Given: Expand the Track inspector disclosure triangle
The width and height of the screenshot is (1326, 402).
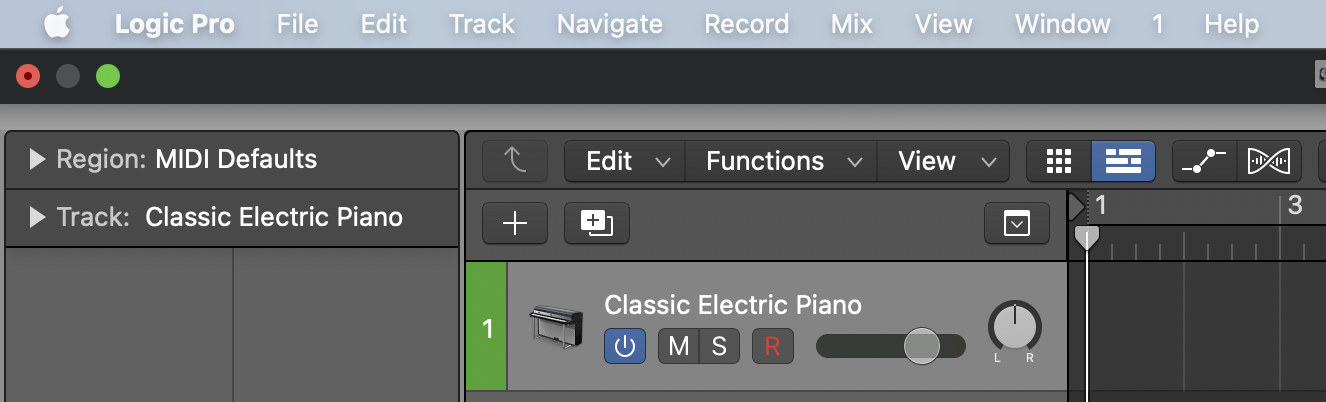Looking at the screenshot, I should (x=38, y=217).
